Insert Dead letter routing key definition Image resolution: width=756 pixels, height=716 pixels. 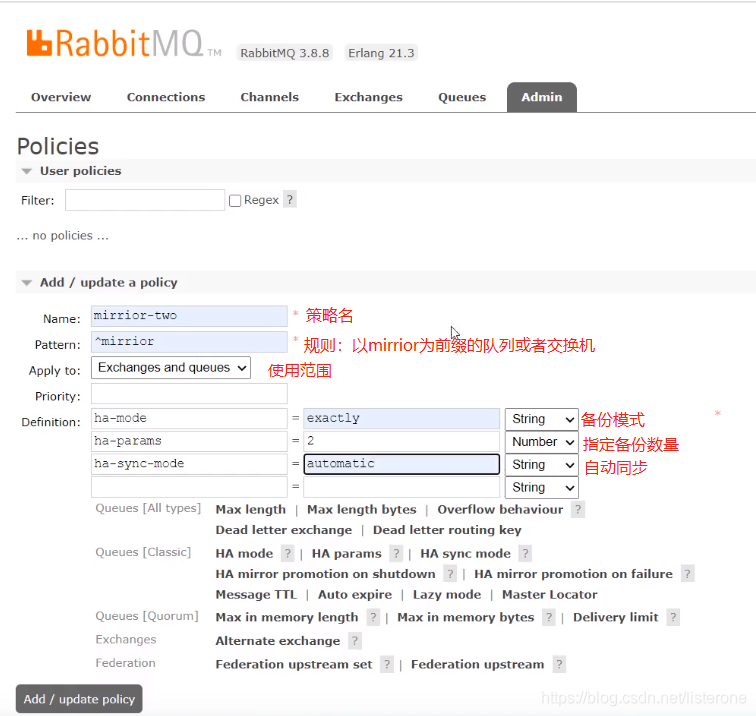(447, 530)
